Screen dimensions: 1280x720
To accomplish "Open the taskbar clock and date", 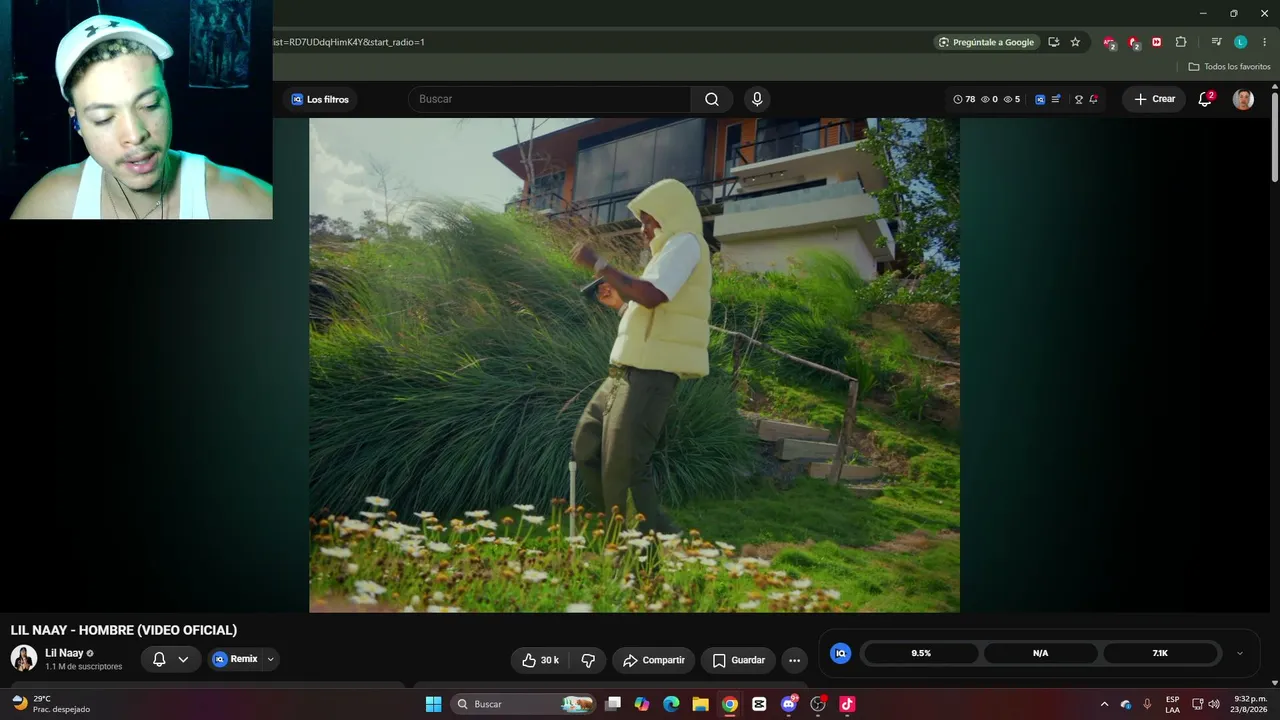I will (1250, 704).
